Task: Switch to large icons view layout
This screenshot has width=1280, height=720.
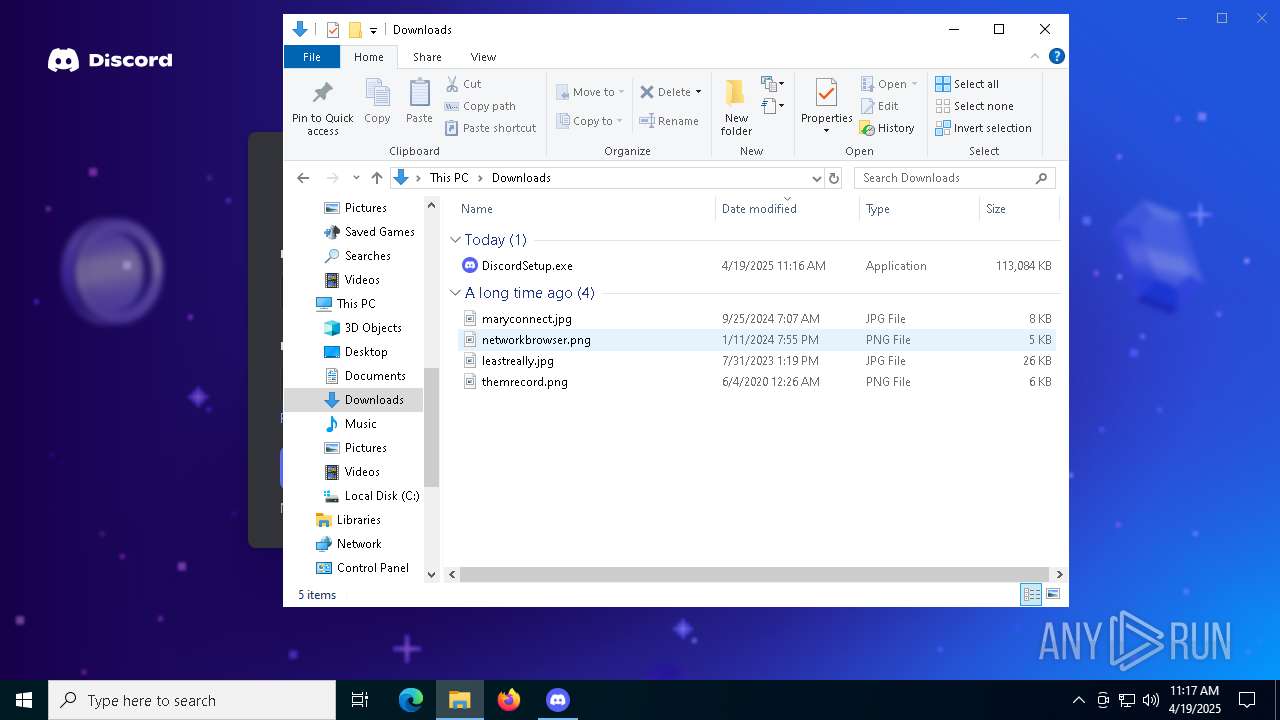Action: point(1052,594)
